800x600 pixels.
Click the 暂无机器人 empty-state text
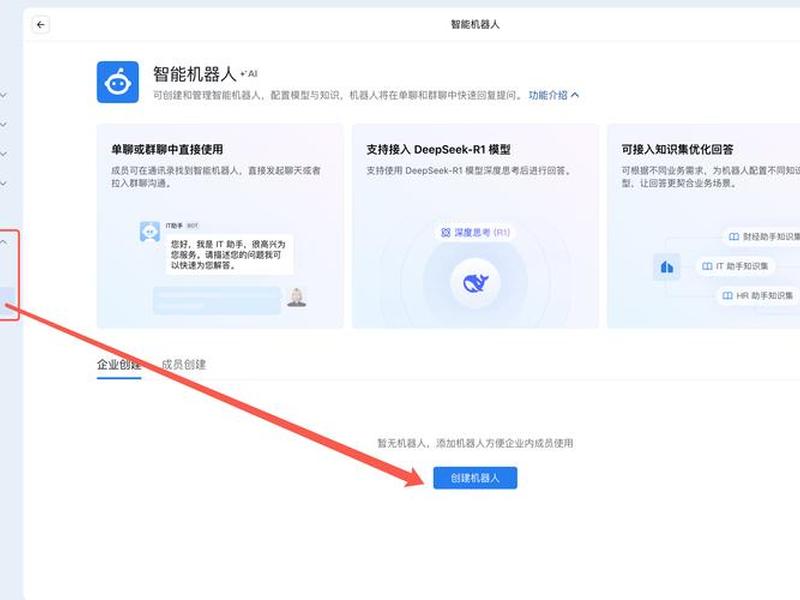click(x=475, y=443)
